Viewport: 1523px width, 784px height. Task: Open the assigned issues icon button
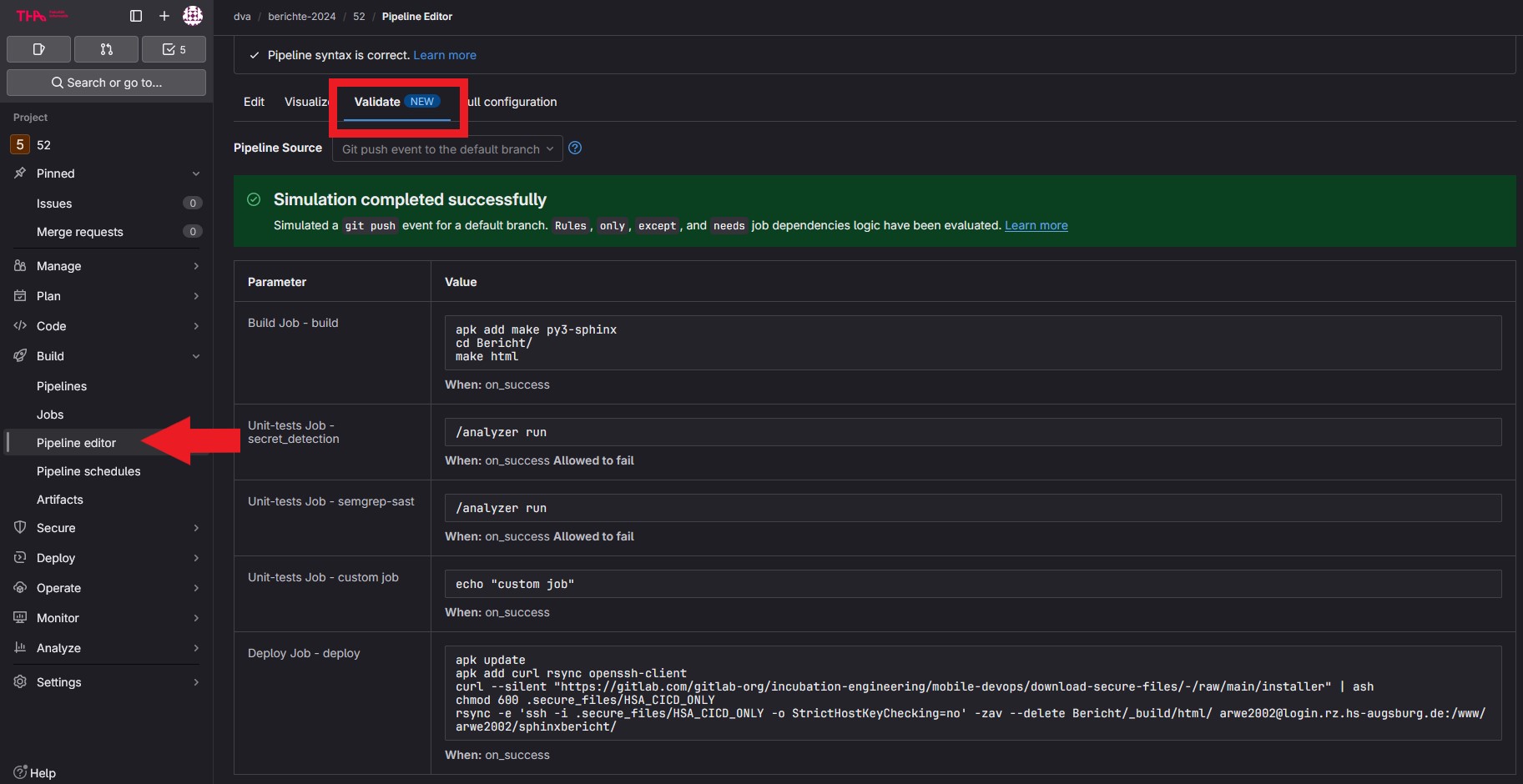[x=38, y=49]
